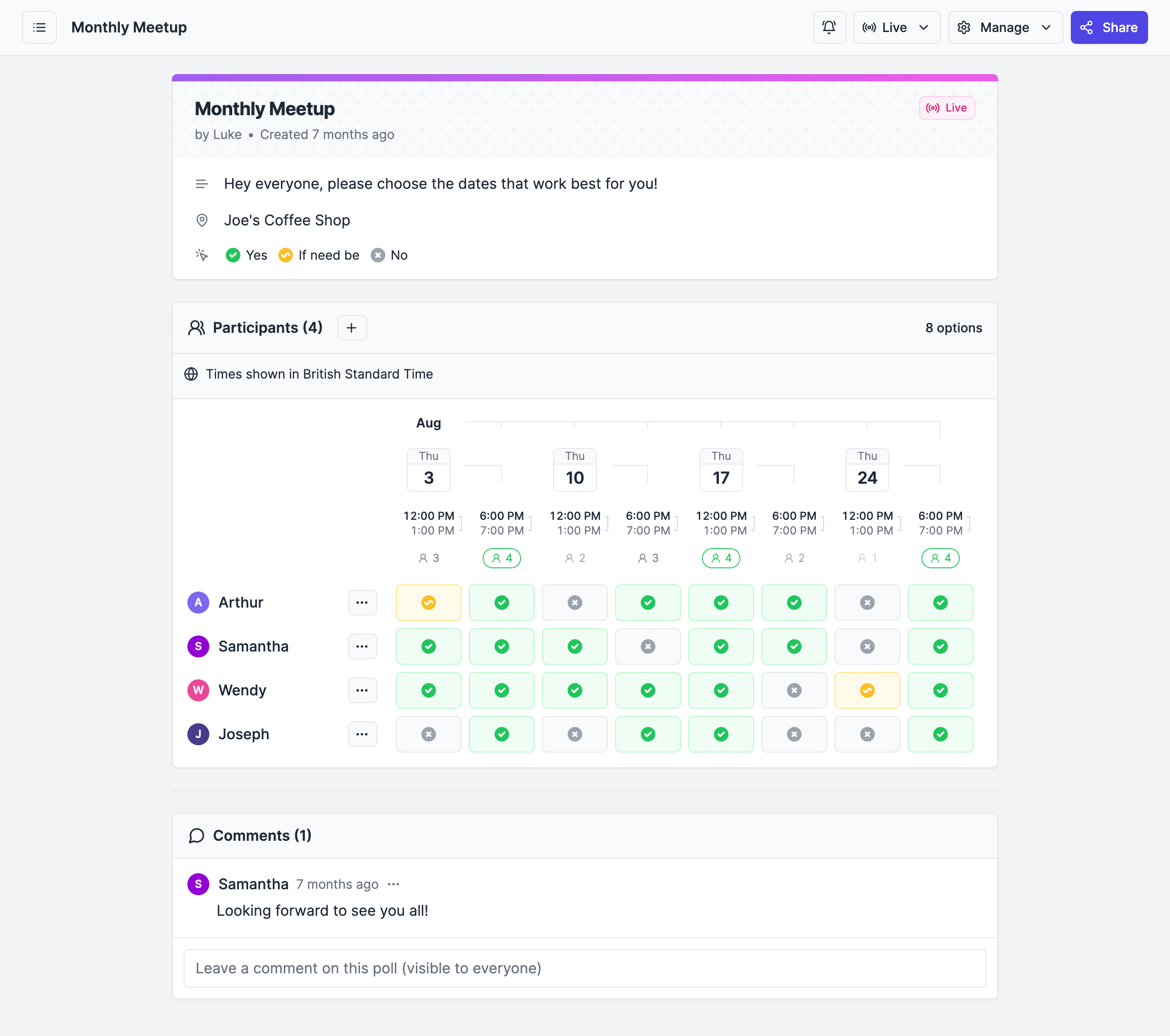Expand the Manage dropdown menu

1004,27
